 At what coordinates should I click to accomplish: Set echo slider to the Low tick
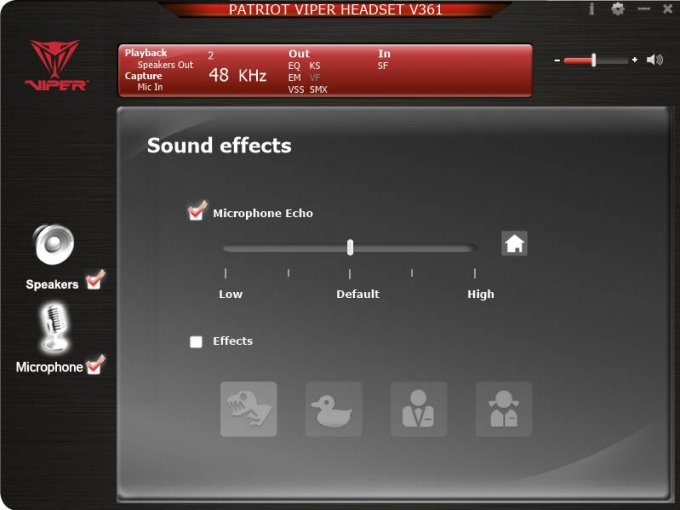pos(226,273)
